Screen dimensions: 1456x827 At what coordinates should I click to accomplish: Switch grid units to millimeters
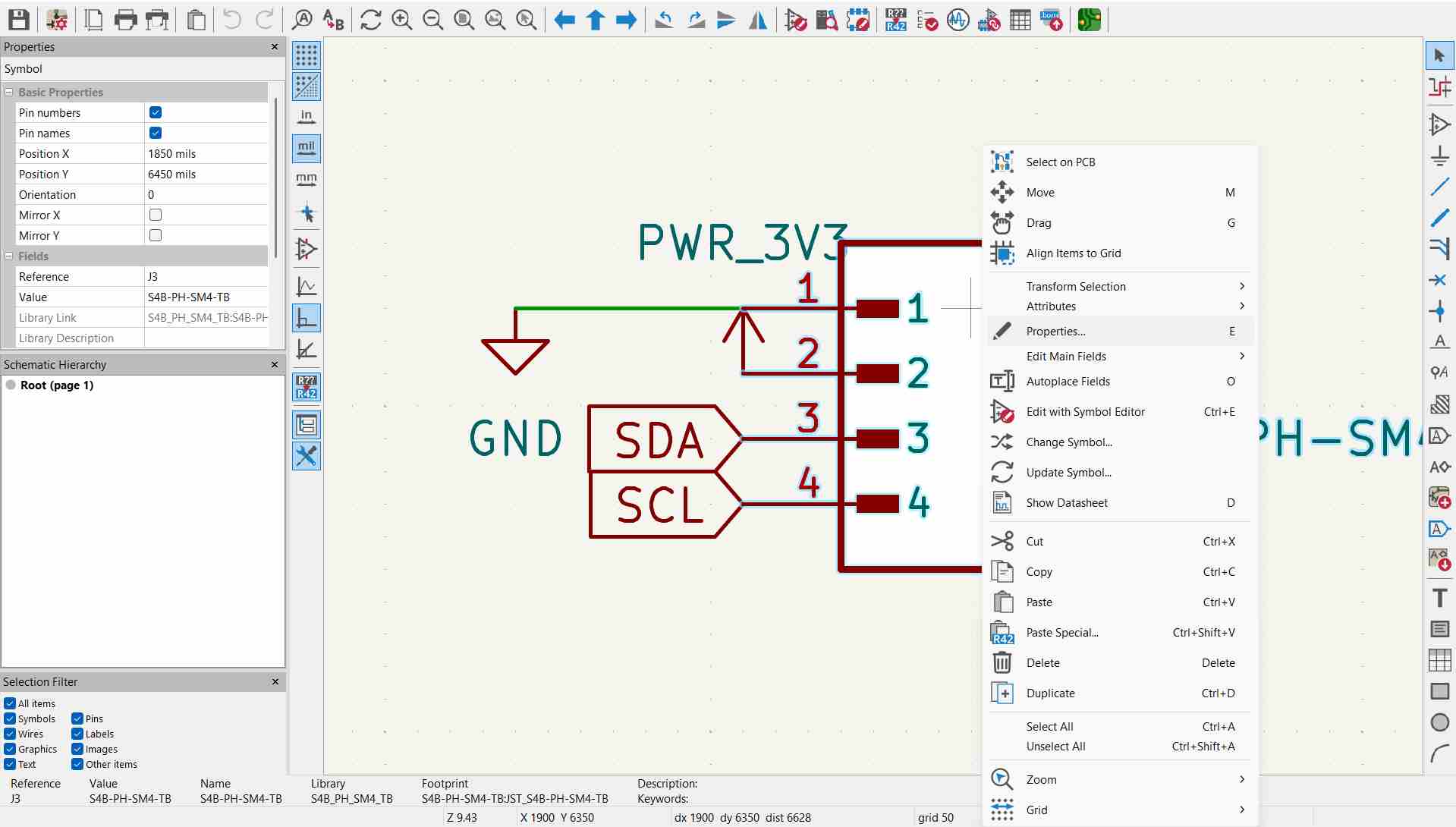point(306,180)
